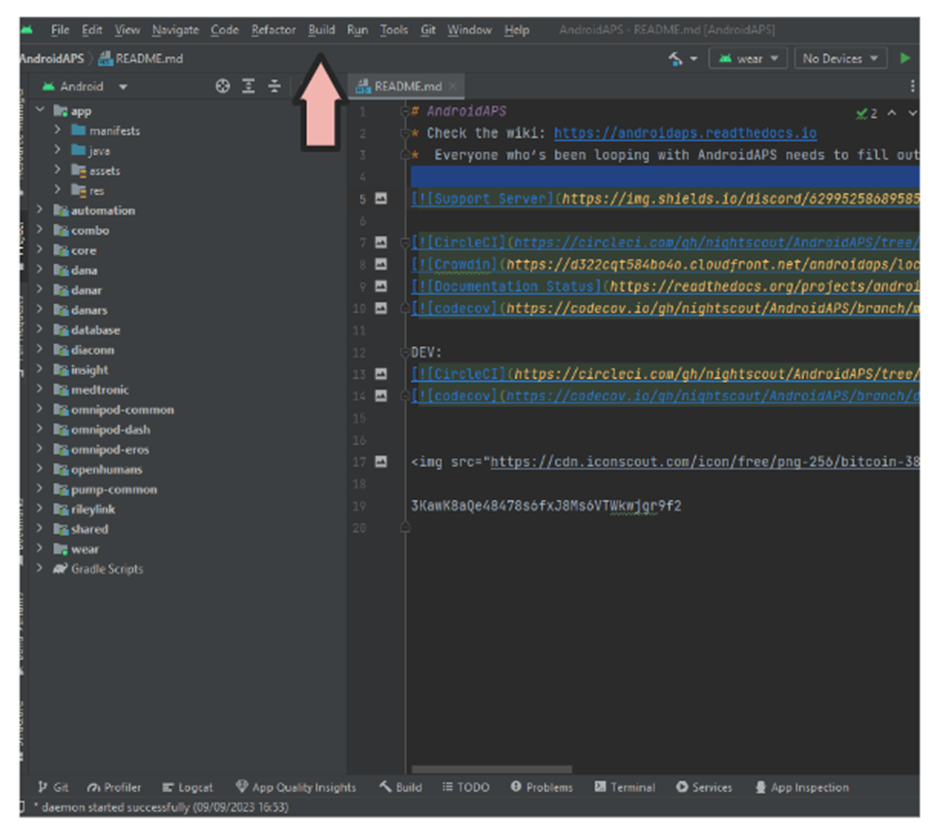Open the Build menu
940x827 pixels.
321,30
